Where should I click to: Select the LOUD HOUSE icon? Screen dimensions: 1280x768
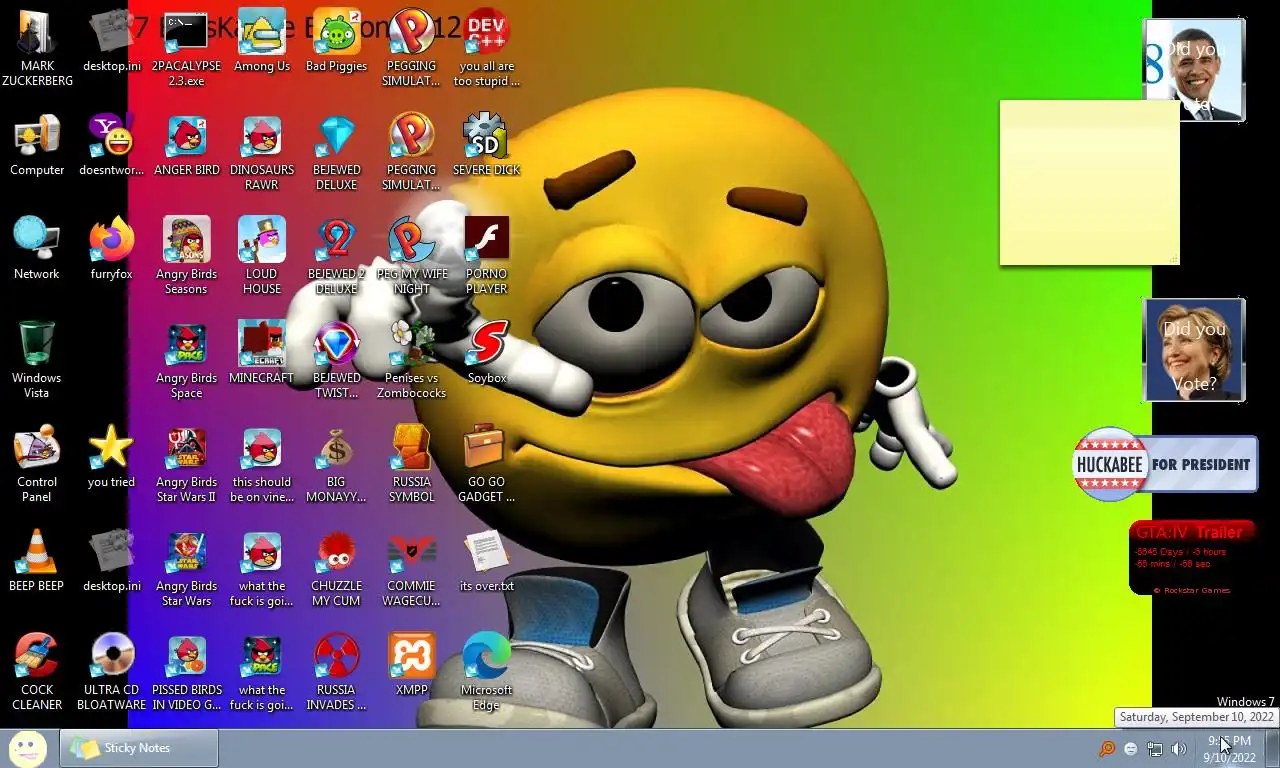click(x=261, y=256)
